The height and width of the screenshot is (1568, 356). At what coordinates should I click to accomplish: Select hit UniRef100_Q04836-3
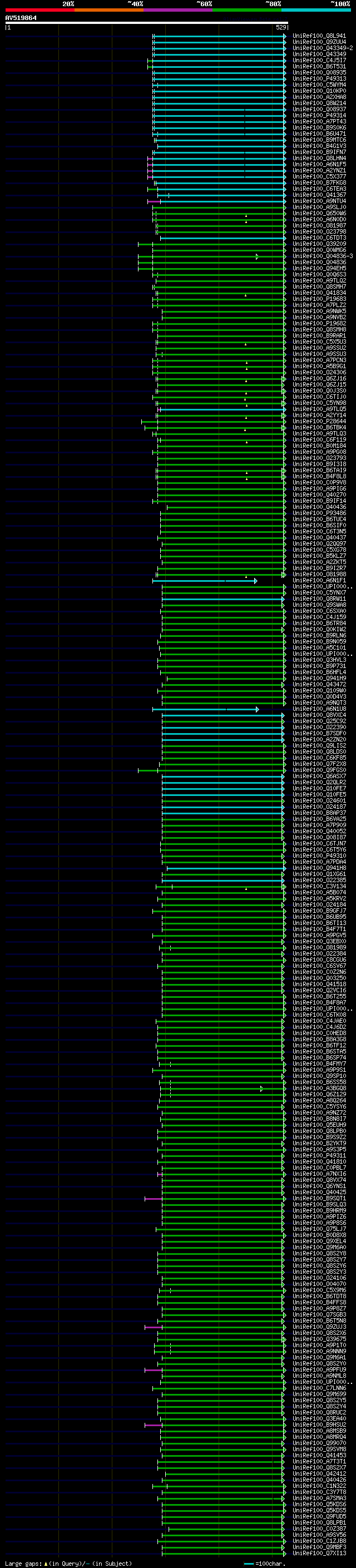(323, 256)
